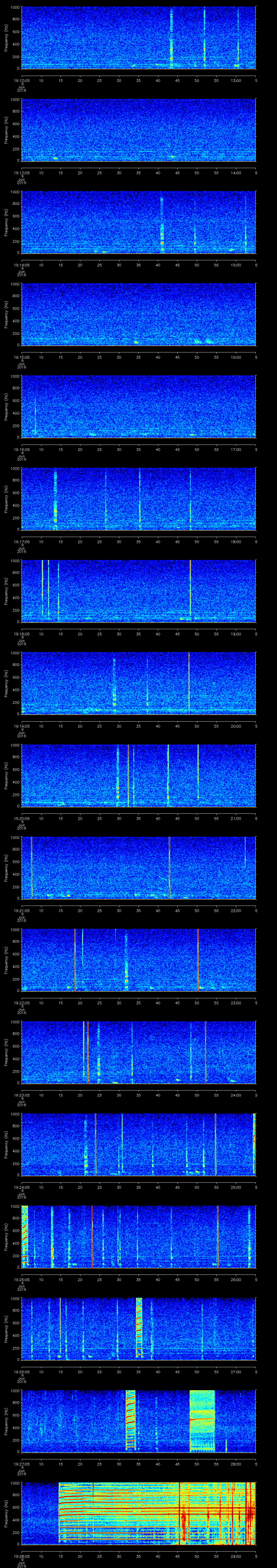Click the 19:23:05 start time label
This screenshot has height=1568, width=277.
[21, 1095]
